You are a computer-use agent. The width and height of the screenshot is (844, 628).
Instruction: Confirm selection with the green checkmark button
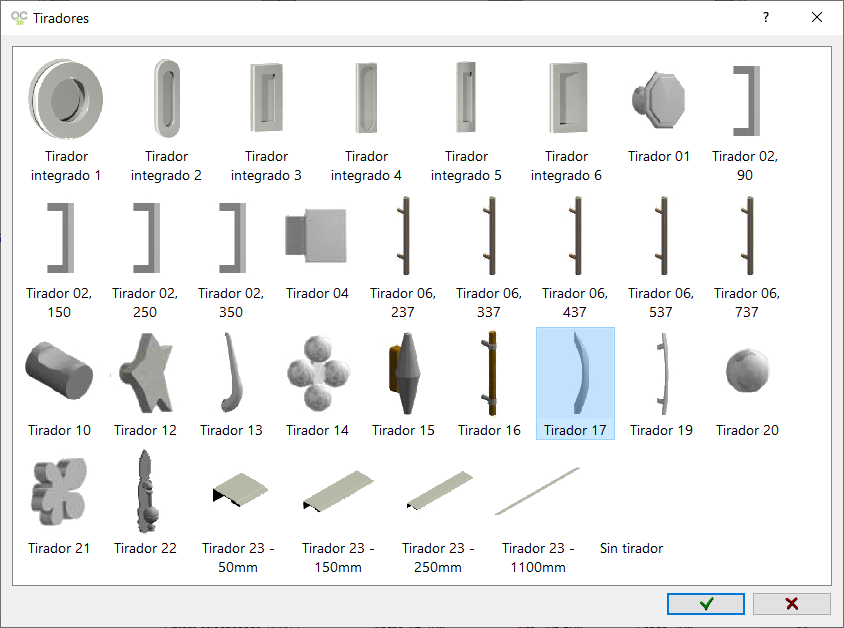(706, 604)
